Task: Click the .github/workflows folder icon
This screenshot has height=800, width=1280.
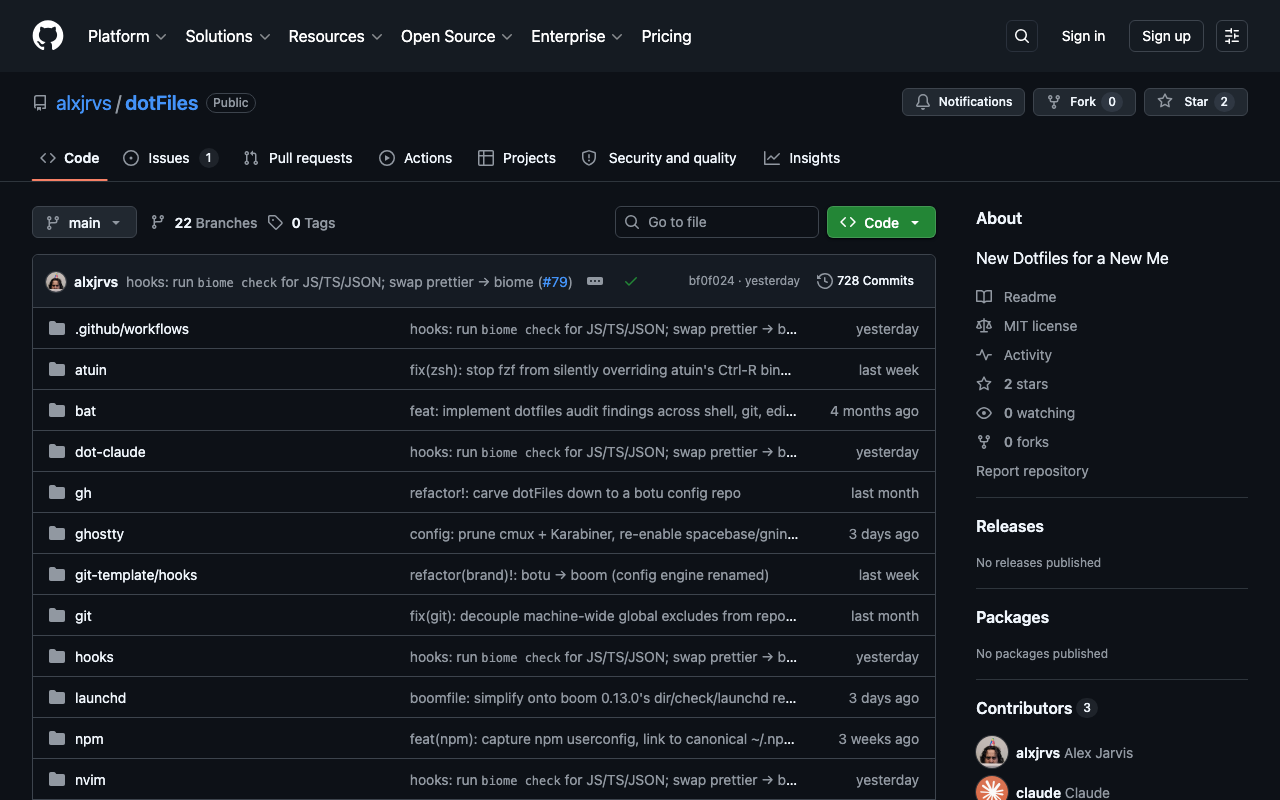Action: 57,328
